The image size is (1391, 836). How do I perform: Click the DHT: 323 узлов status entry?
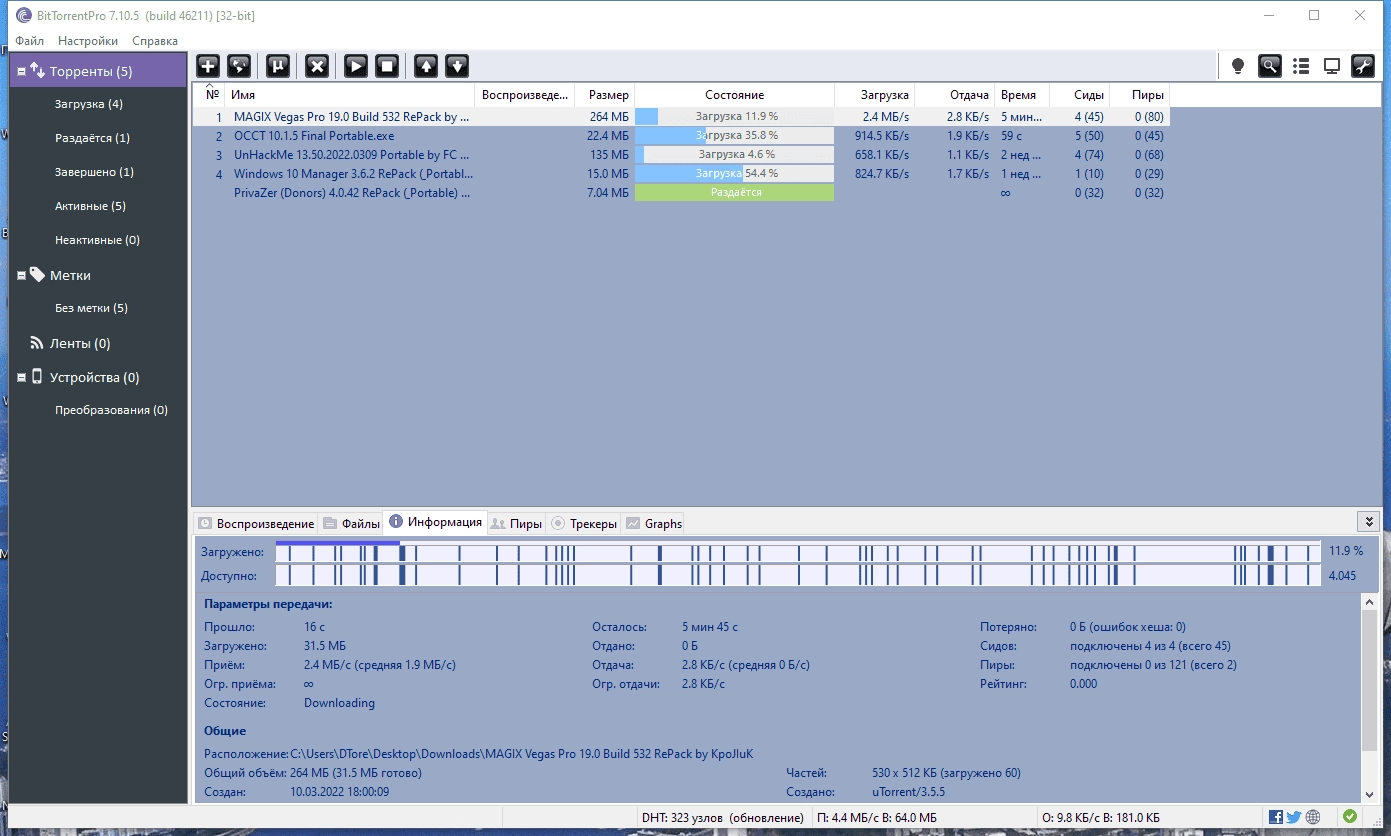722,818
